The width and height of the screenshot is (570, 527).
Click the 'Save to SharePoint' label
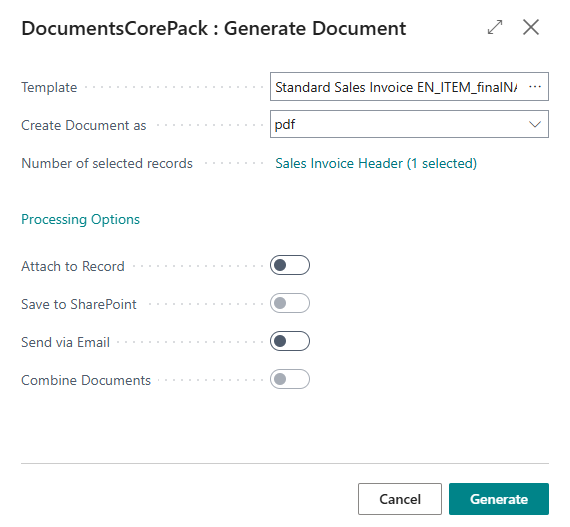pyautogui.click(x=79, y=304)
